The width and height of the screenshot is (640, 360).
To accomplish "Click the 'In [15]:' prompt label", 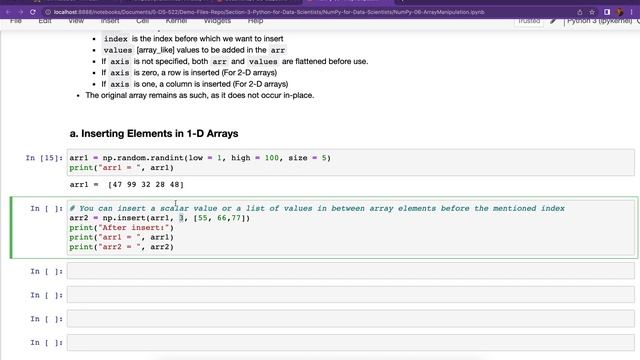I will coord(44,158).
